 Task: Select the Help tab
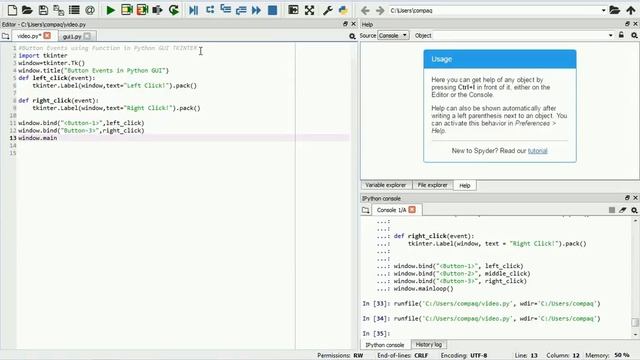pyautogui.click(x=464, y=185)
